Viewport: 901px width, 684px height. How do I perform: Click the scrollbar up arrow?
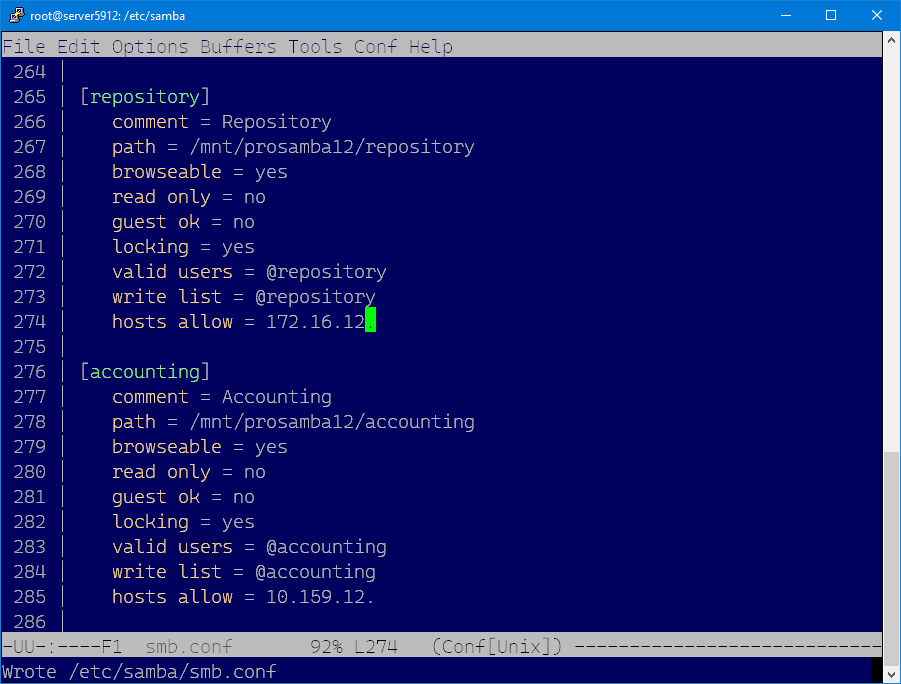[x=891, y=43]
